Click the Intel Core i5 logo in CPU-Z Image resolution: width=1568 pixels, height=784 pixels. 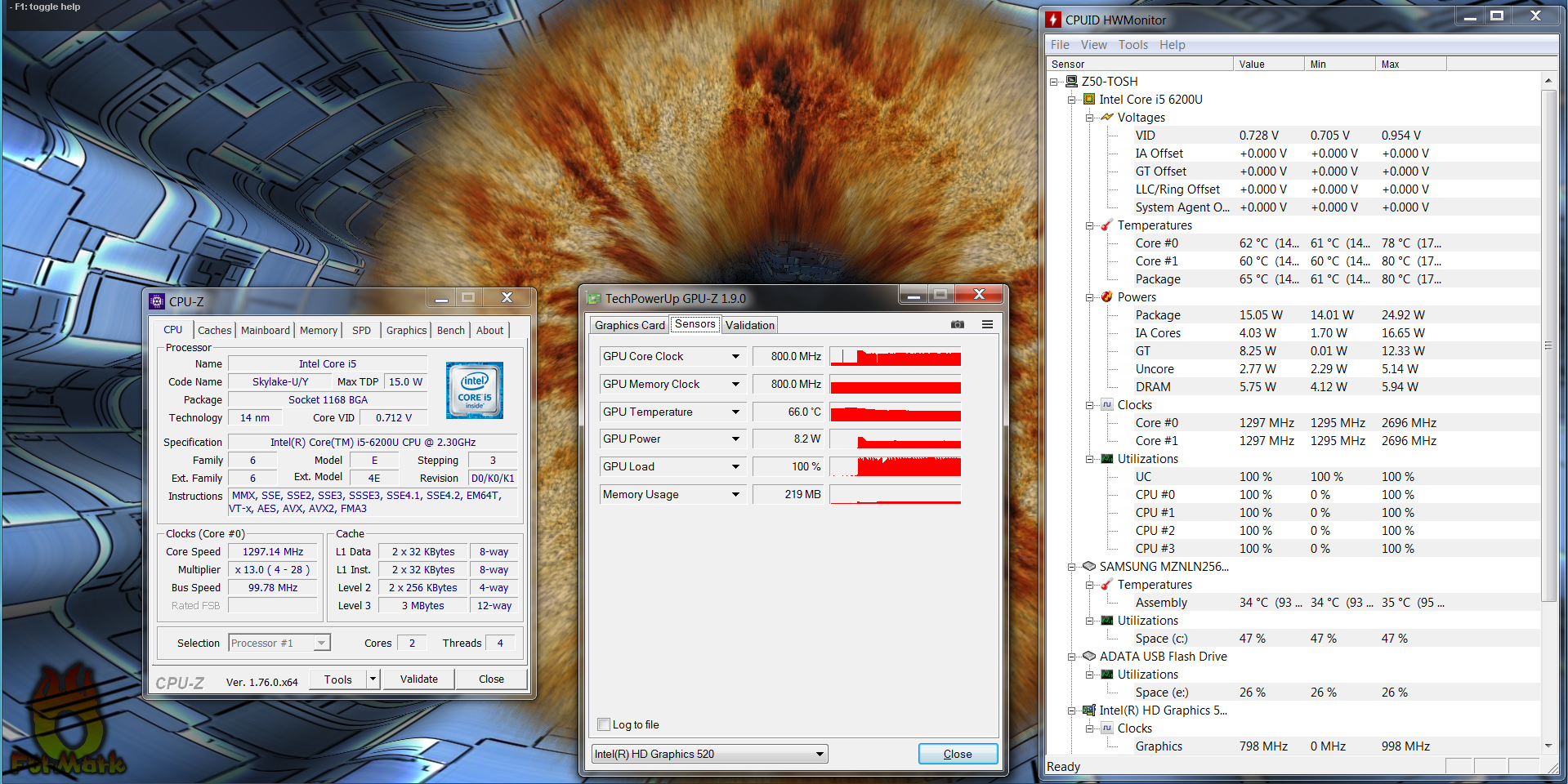[x=475, y=390]
